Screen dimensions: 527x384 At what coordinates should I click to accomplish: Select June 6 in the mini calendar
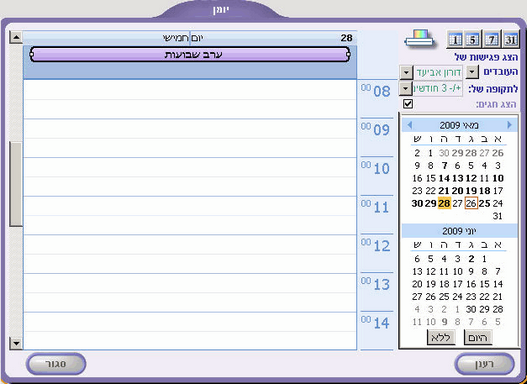point(417,259)
